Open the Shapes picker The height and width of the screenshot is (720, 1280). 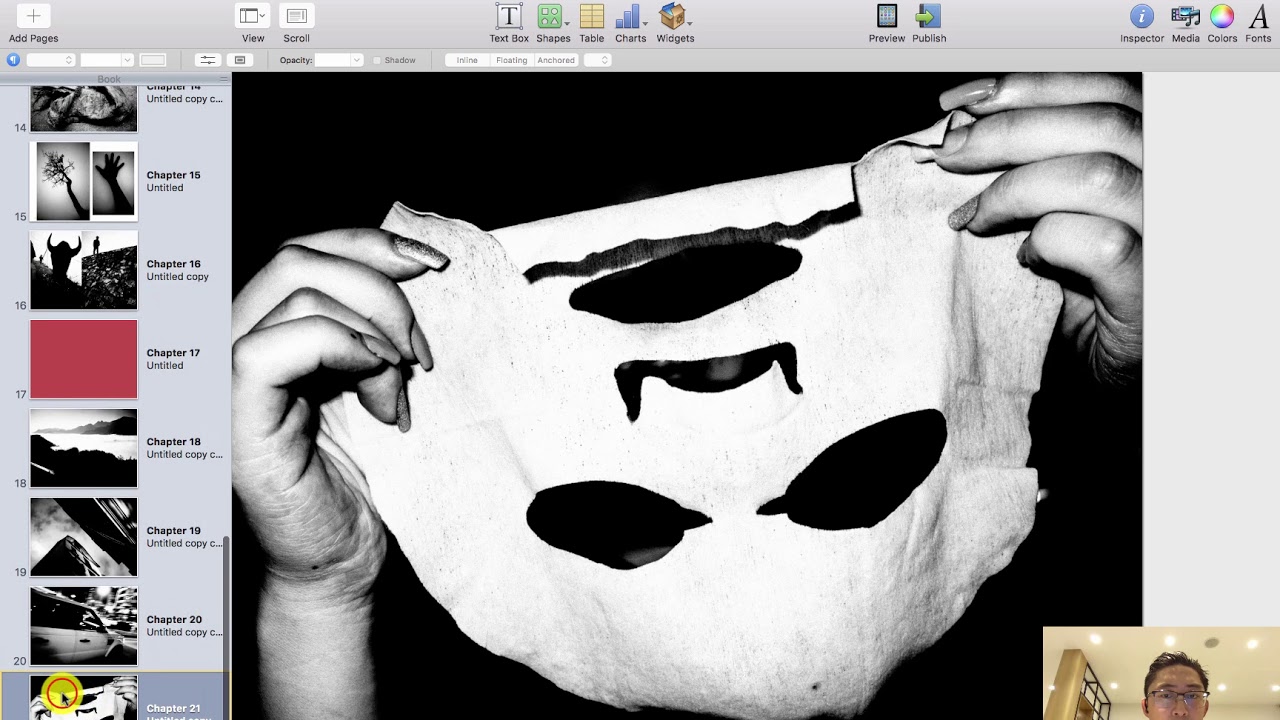(x=550, y=16)
